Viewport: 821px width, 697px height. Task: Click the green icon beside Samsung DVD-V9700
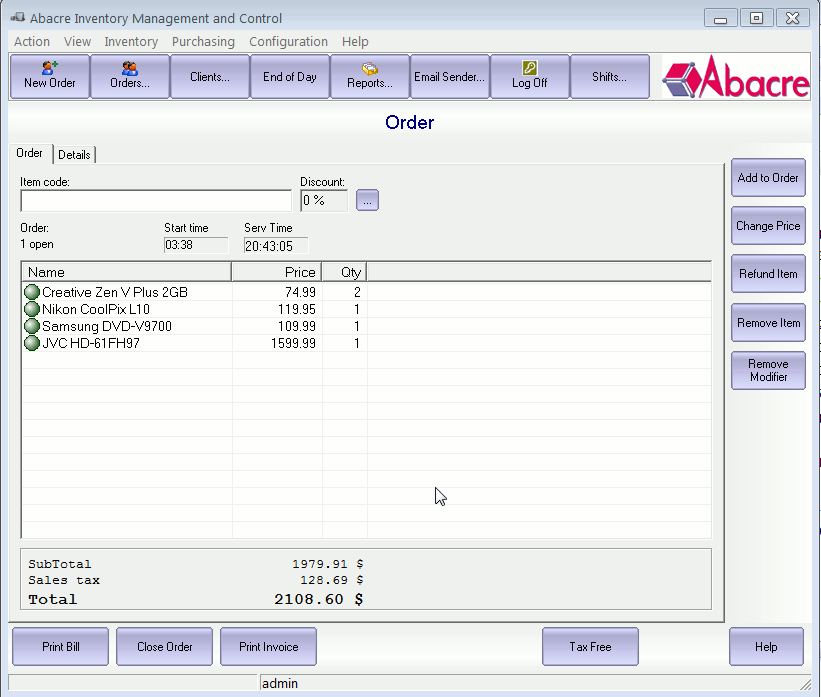click(x=32, y=326)
